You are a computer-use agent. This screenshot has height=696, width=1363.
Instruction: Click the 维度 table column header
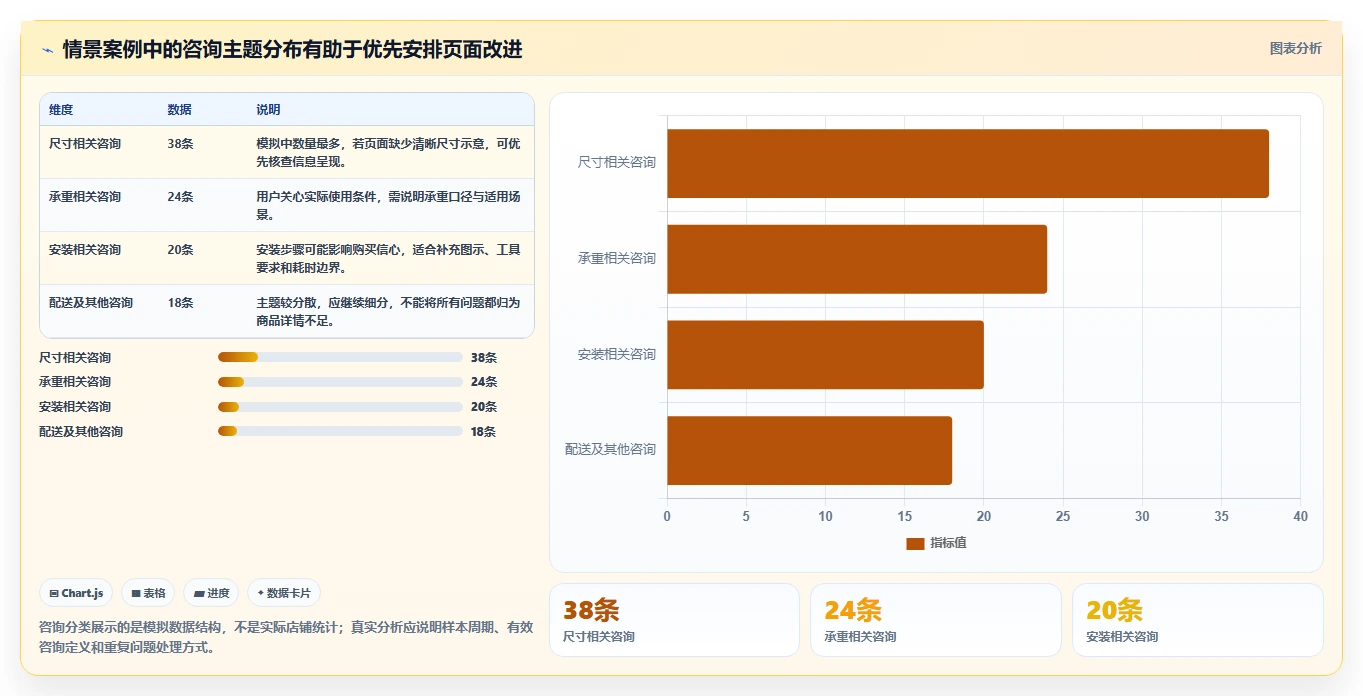[x=61, y=110]
